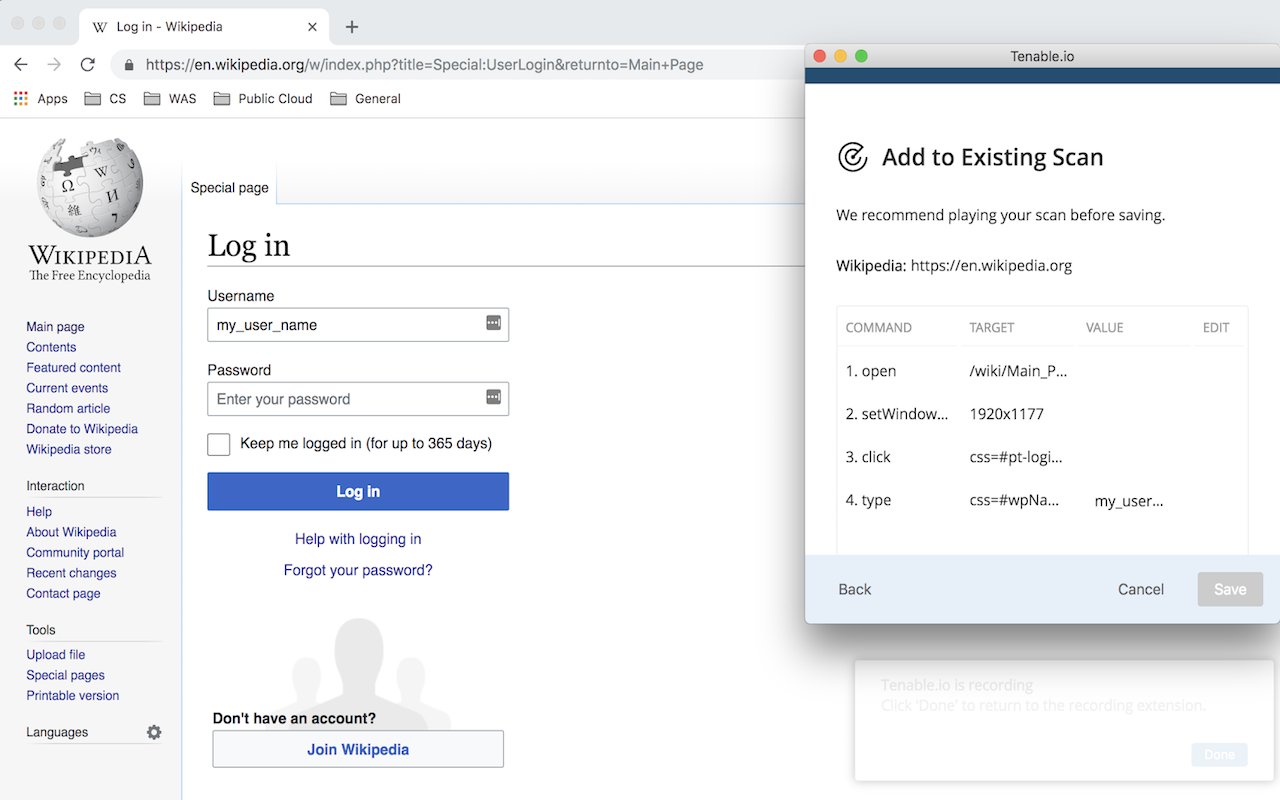Viewport: 1280px width, 800px height.
Task: Open Community portal link
Action: 75,552
